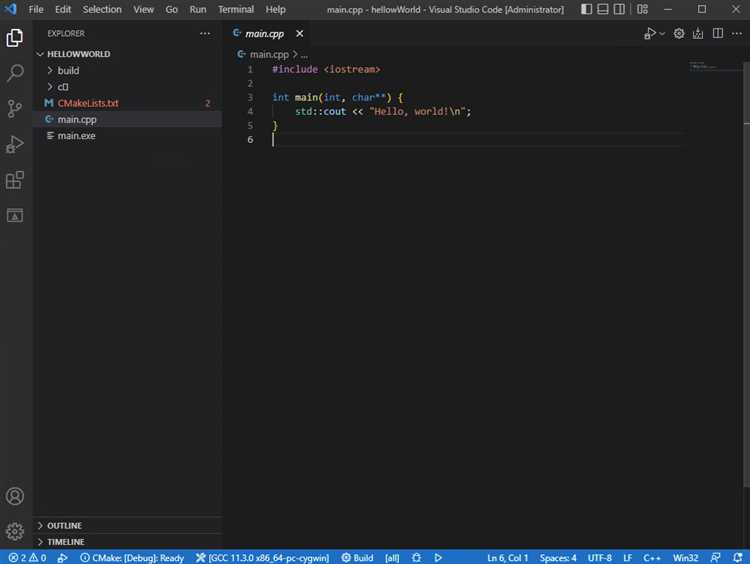The image size is (750, 564).
Task: Open the Go menu
Action: [x=171, y=9]
